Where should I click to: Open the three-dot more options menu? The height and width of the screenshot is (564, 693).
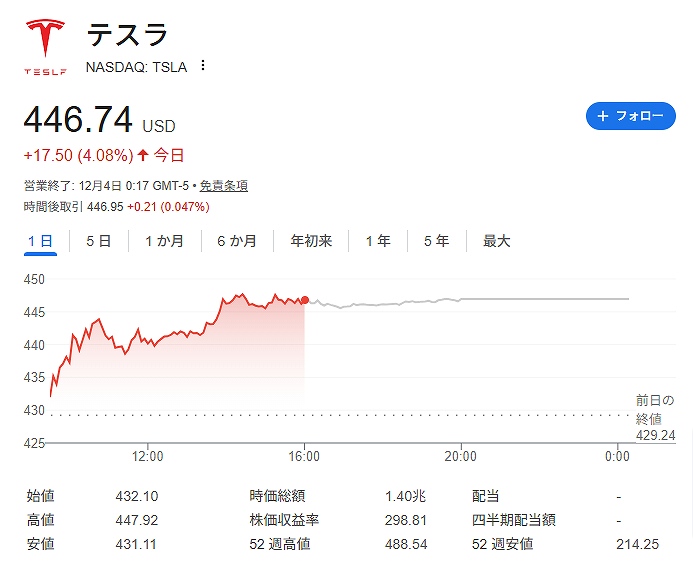coord(203,66)
